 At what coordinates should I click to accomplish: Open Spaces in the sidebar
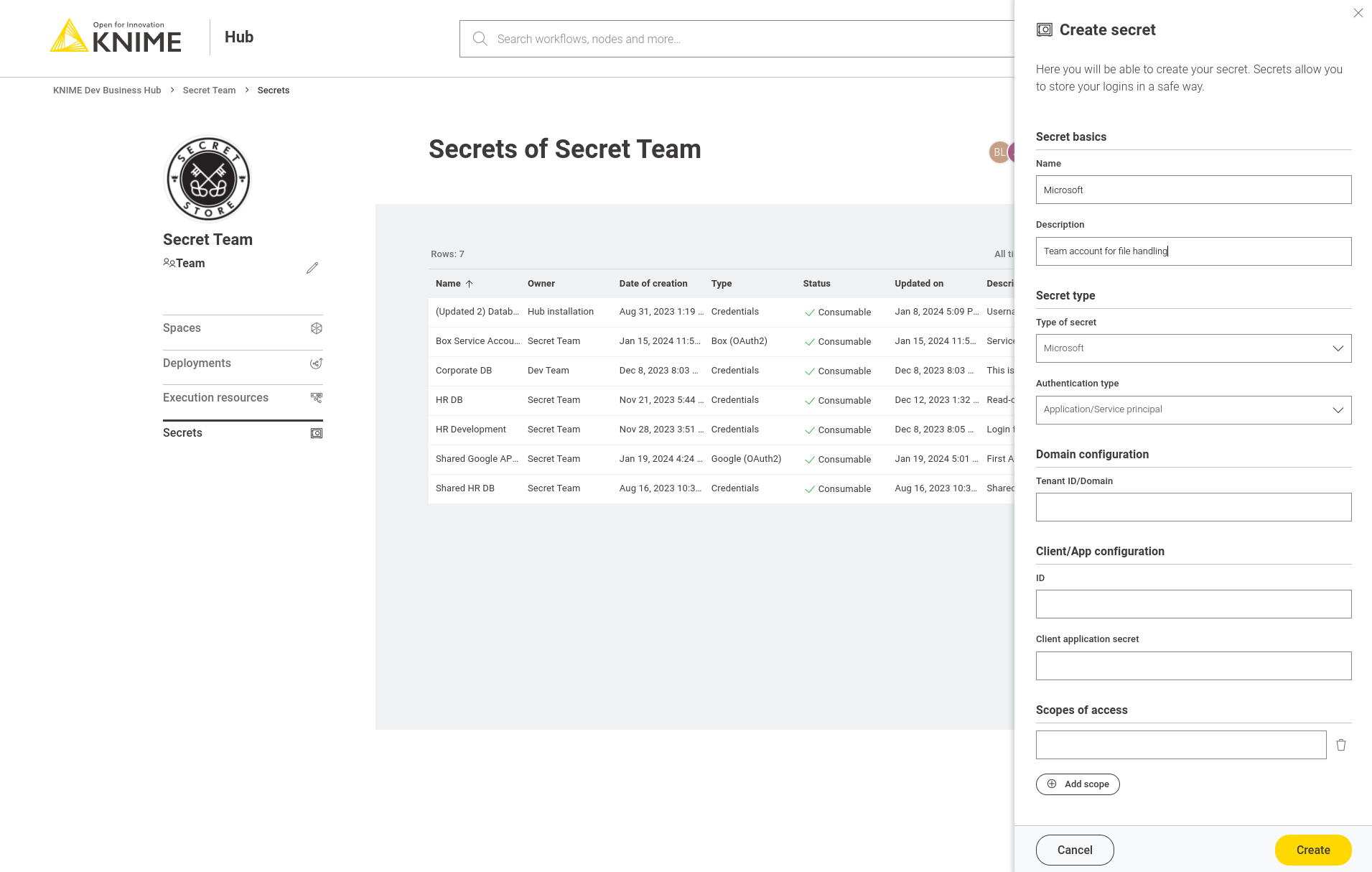click(243, 328)
